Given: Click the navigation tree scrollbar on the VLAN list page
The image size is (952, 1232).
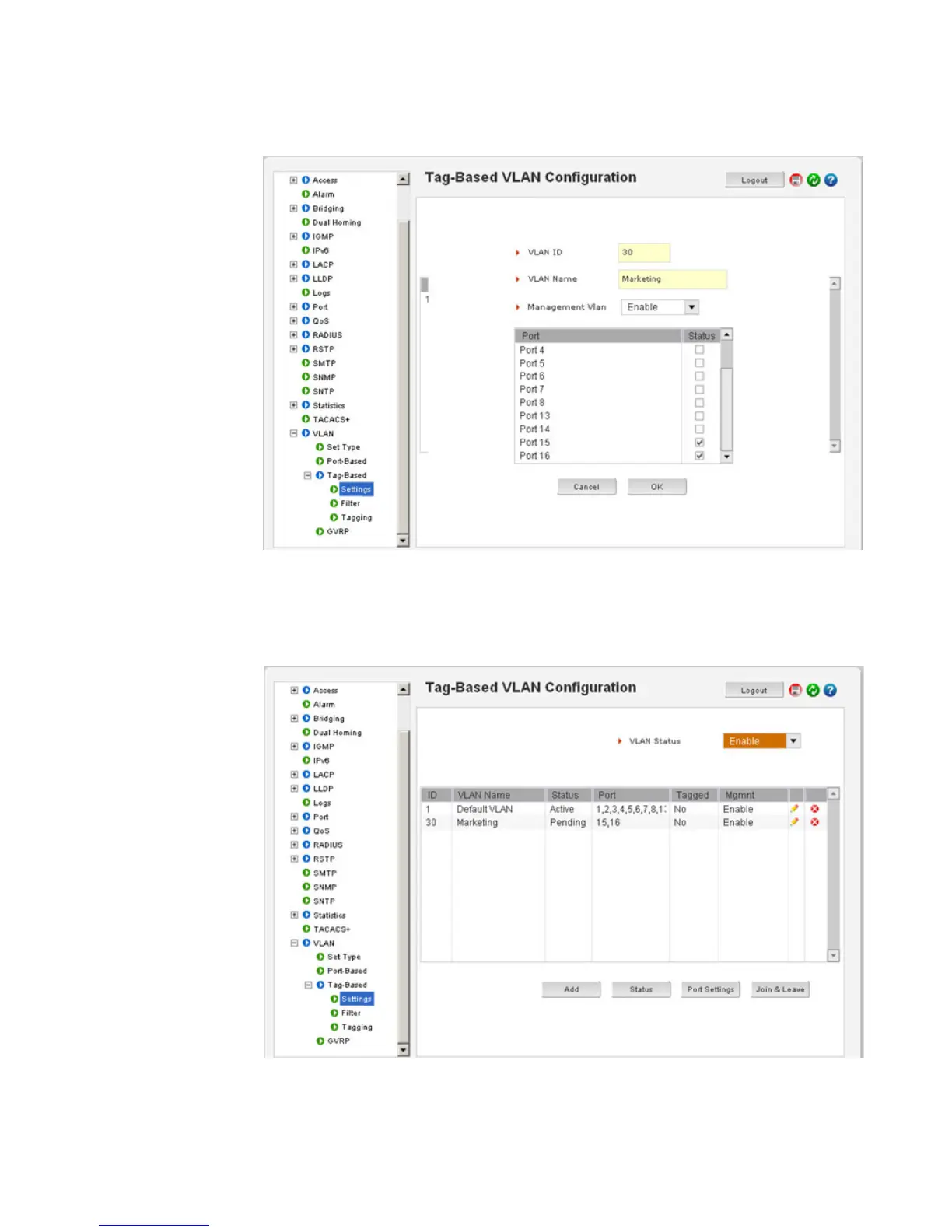Looking at the screenshot, I should point(404,869).
